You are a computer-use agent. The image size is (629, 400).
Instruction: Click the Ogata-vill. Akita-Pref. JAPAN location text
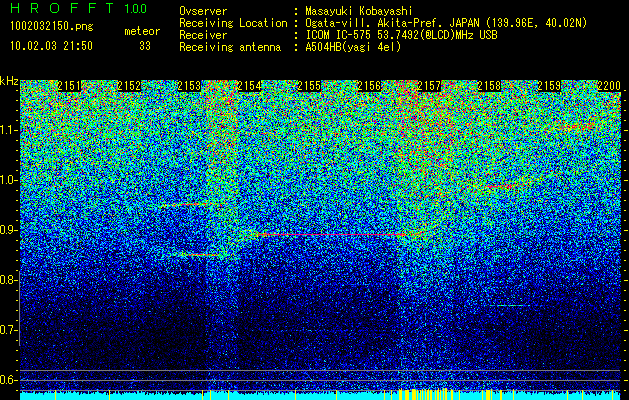446,24
